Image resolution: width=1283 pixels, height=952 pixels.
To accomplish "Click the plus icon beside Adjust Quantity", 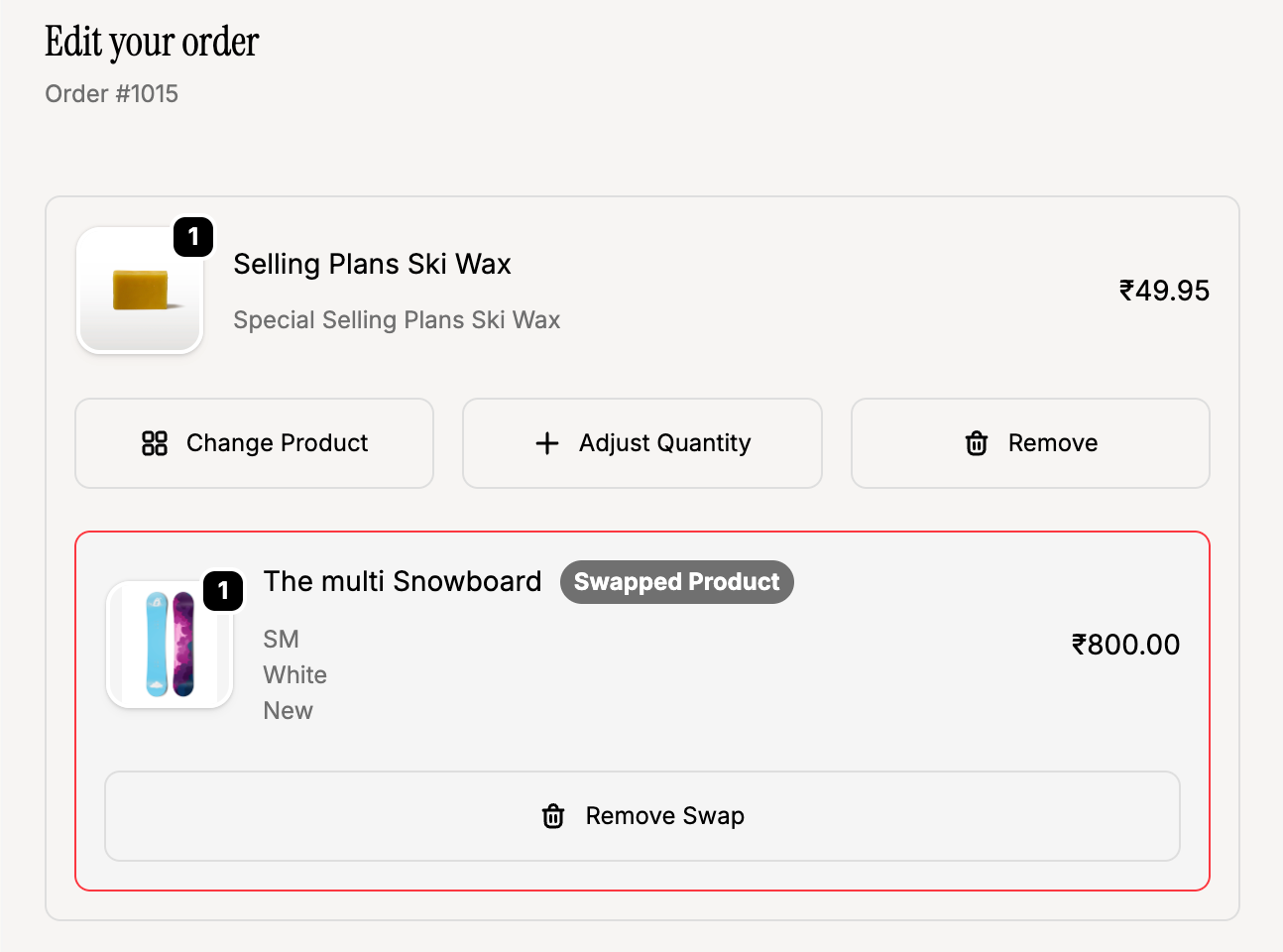I will point(547,443).
